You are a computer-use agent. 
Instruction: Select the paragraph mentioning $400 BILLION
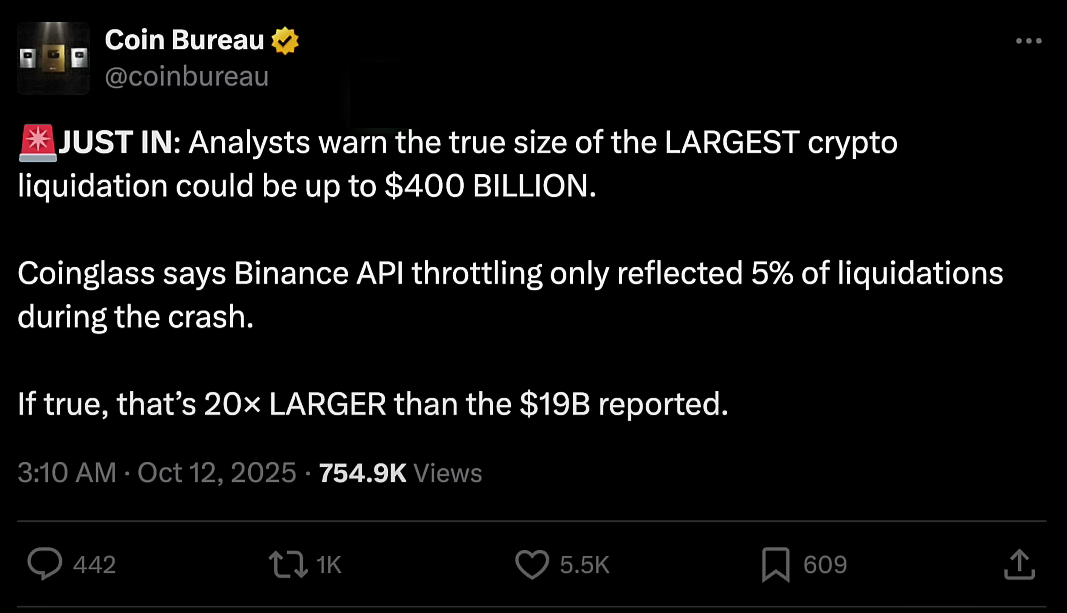pyautogui.click(x=450, y=164)
